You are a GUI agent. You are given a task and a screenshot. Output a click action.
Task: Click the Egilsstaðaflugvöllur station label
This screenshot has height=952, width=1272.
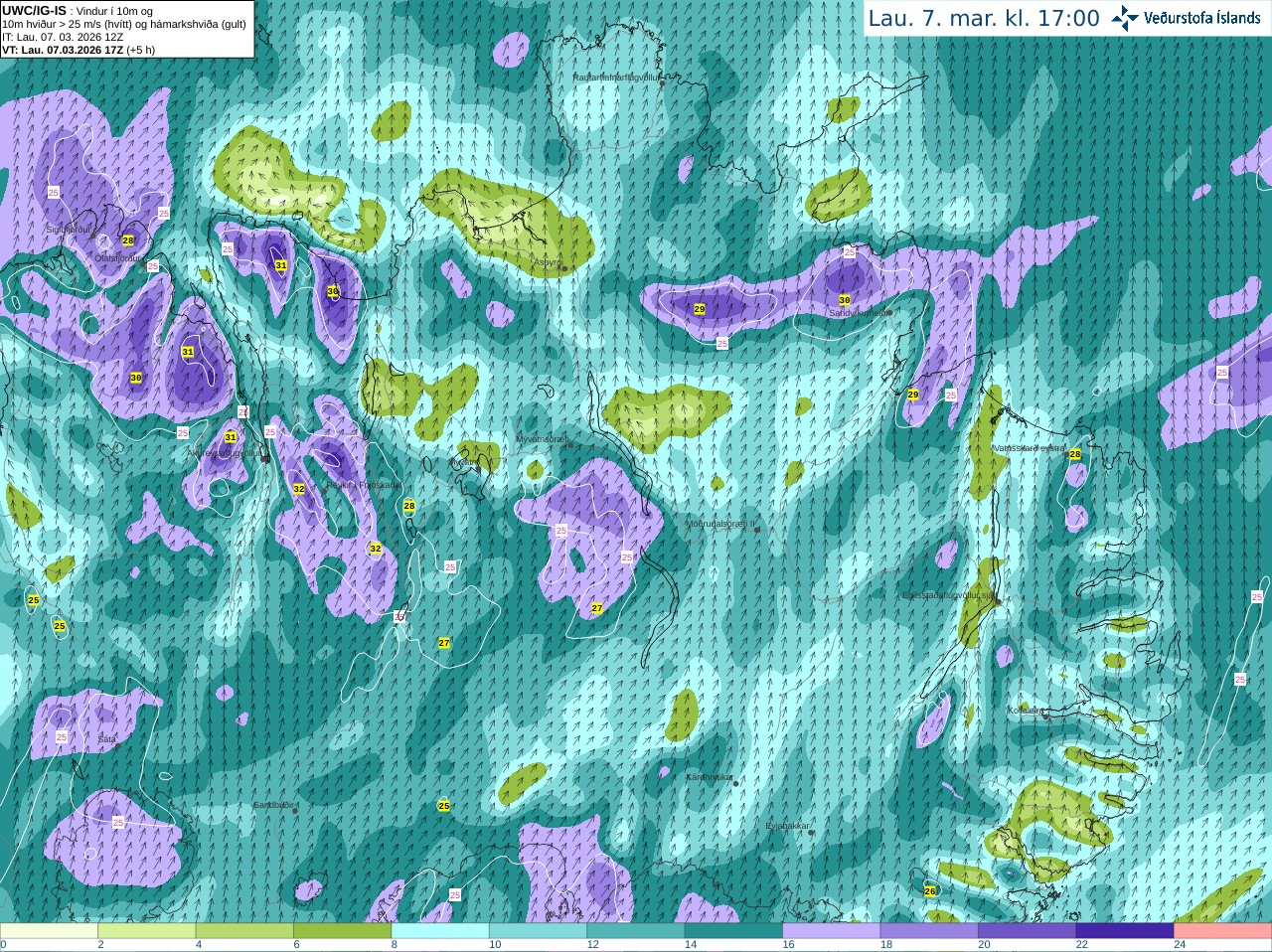click(x=948, y=595)
